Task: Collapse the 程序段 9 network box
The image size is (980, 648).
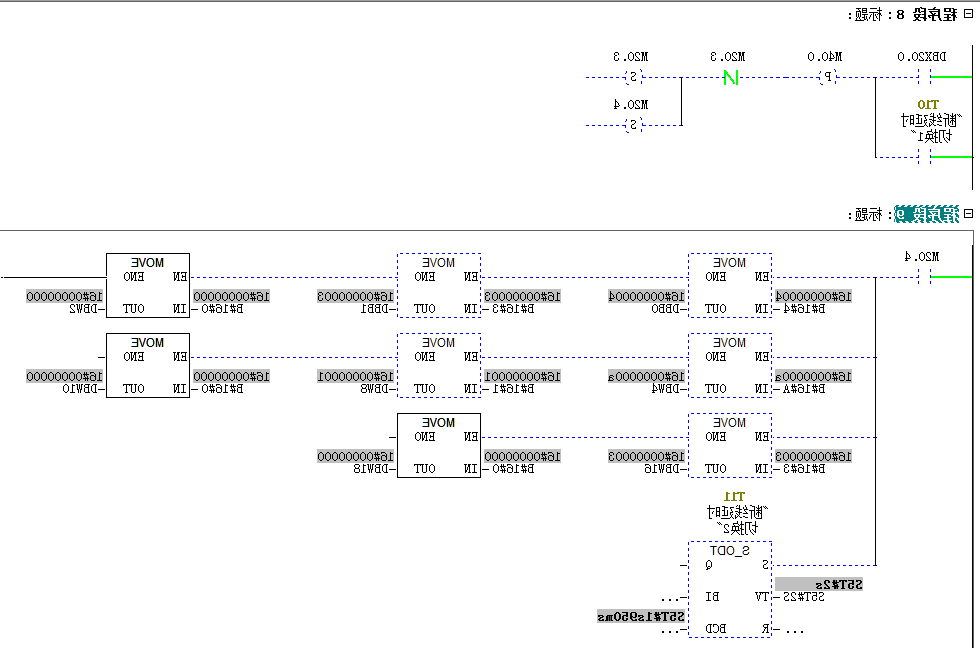Action: (968, 214)
